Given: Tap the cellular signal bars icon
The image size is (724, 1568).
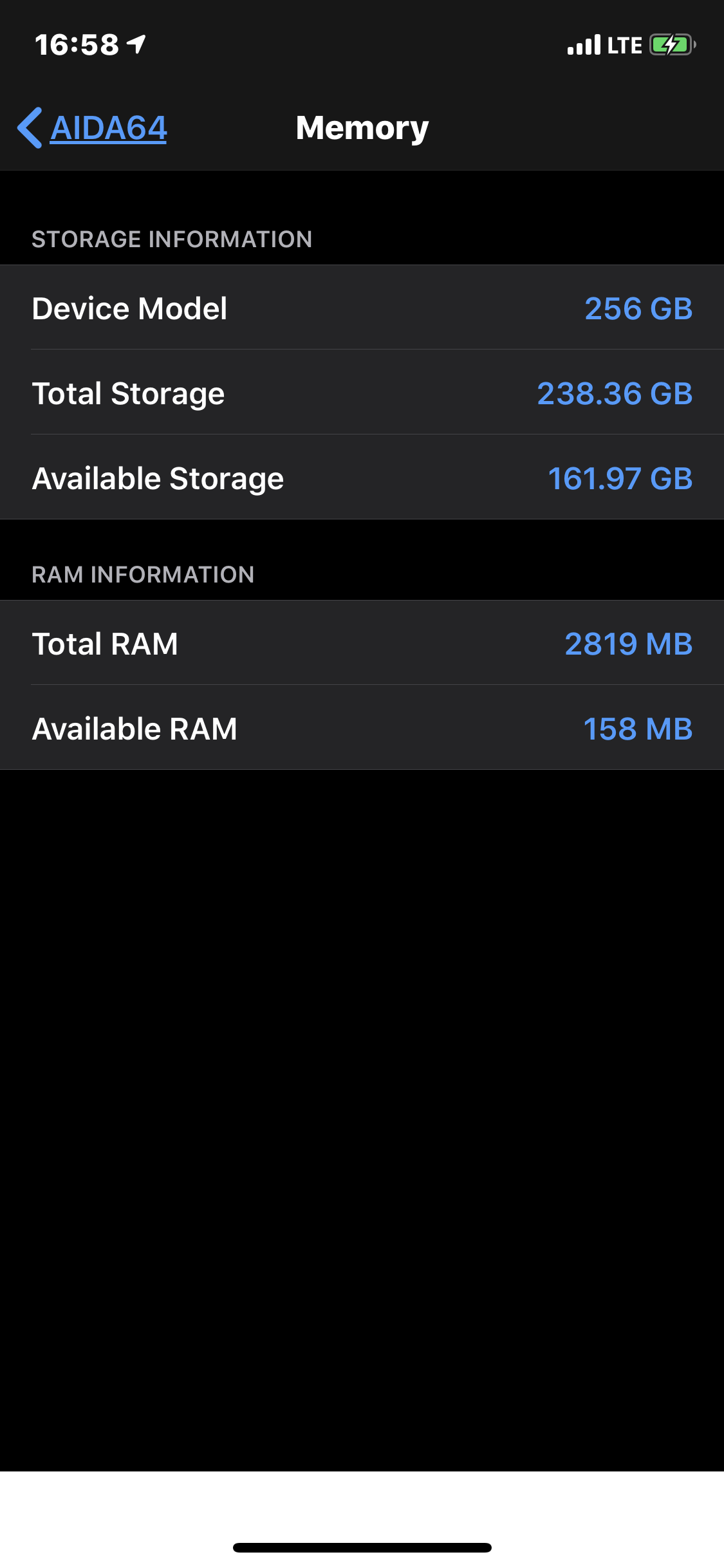Looking at the screenshot, I should point(583,45).
